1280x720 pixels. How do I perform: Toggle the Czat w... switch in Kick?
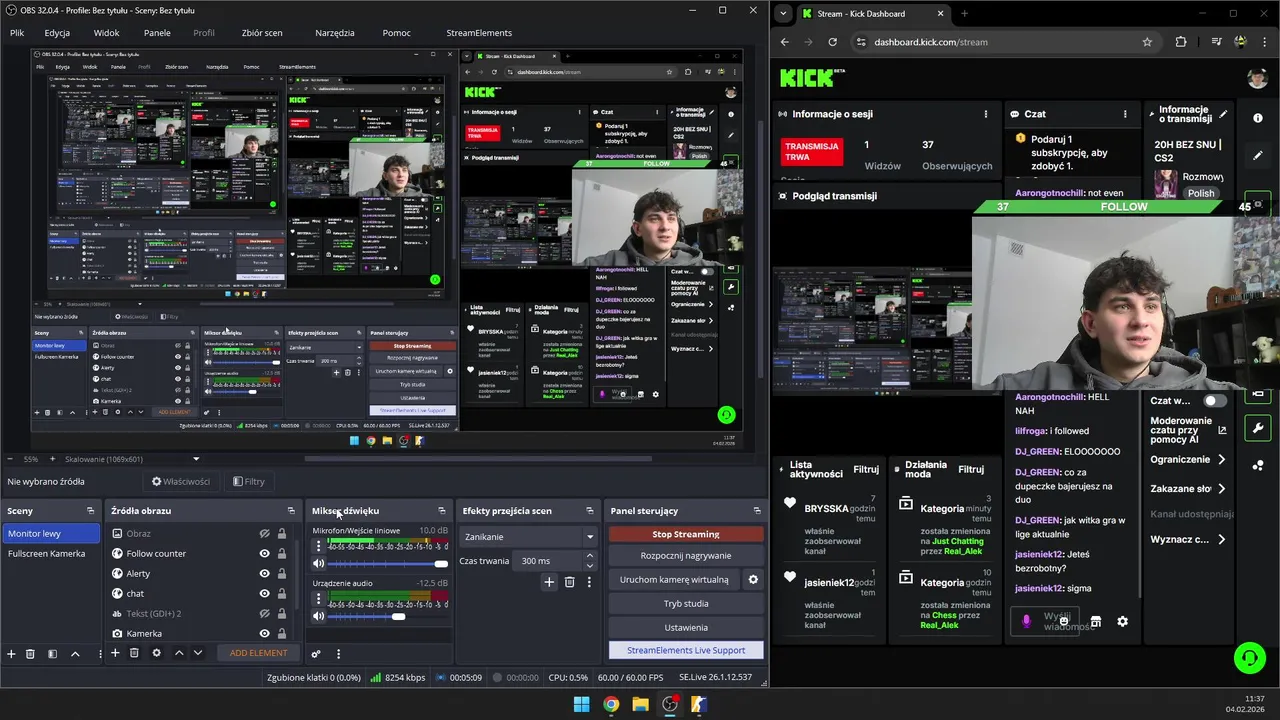pyautogui.click(x=1214, y=401)
